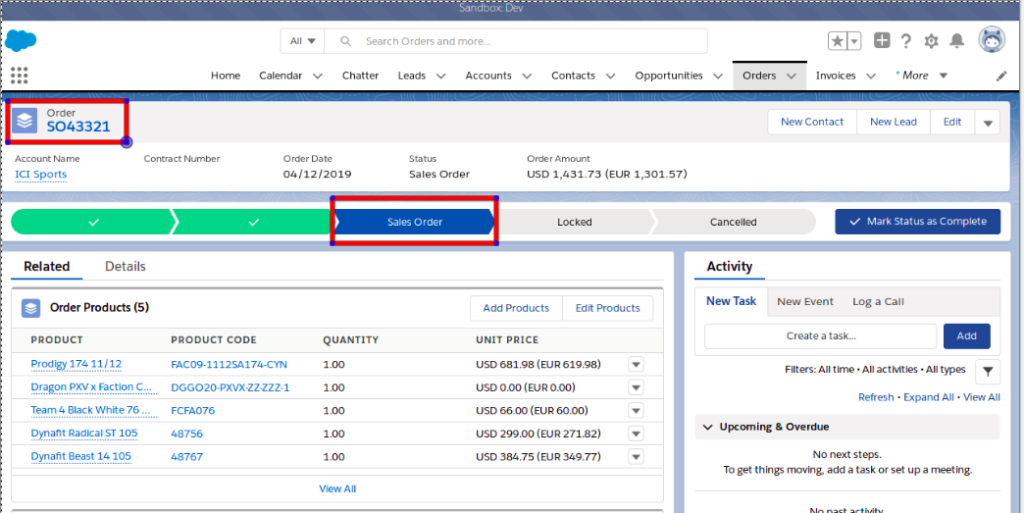The width and height of the screenshot is (1024, 513).
Task: Click the Create a task input field
Action: pos(820,336)
